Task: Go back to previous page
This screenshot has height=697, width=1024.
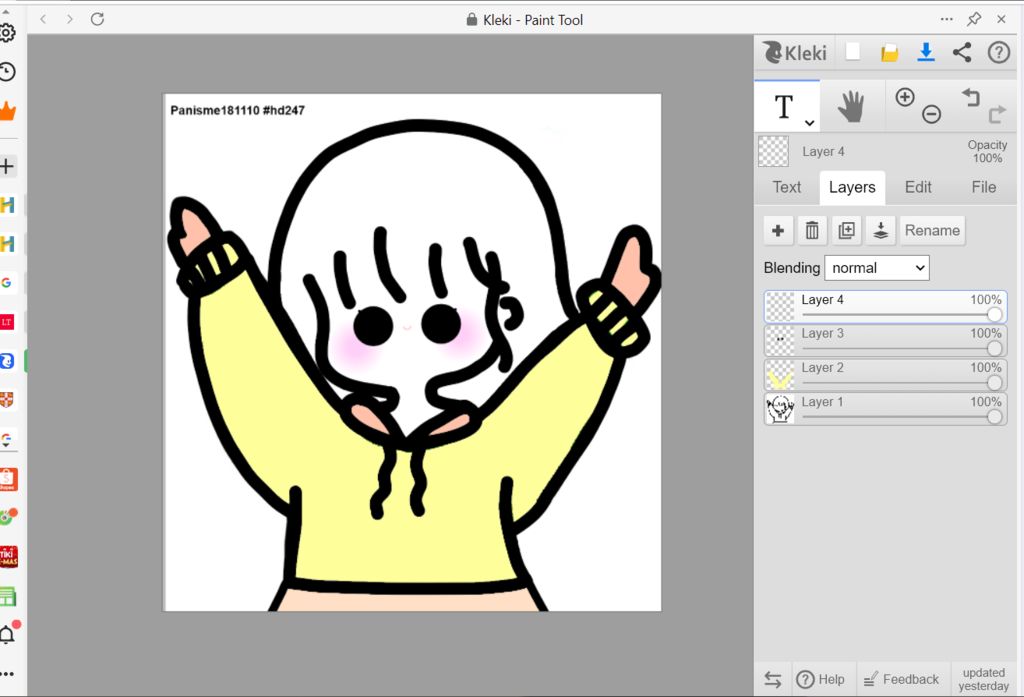Action: coord(43,19)
